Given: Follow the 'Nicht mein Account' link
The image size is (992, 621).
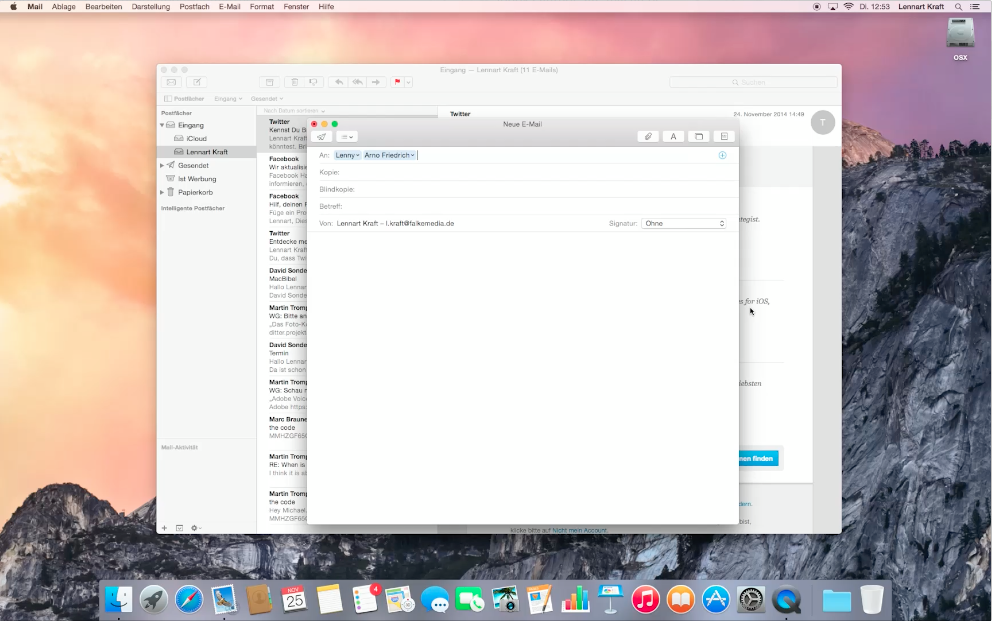Looking at the screenshot, I should click(580, 531).
